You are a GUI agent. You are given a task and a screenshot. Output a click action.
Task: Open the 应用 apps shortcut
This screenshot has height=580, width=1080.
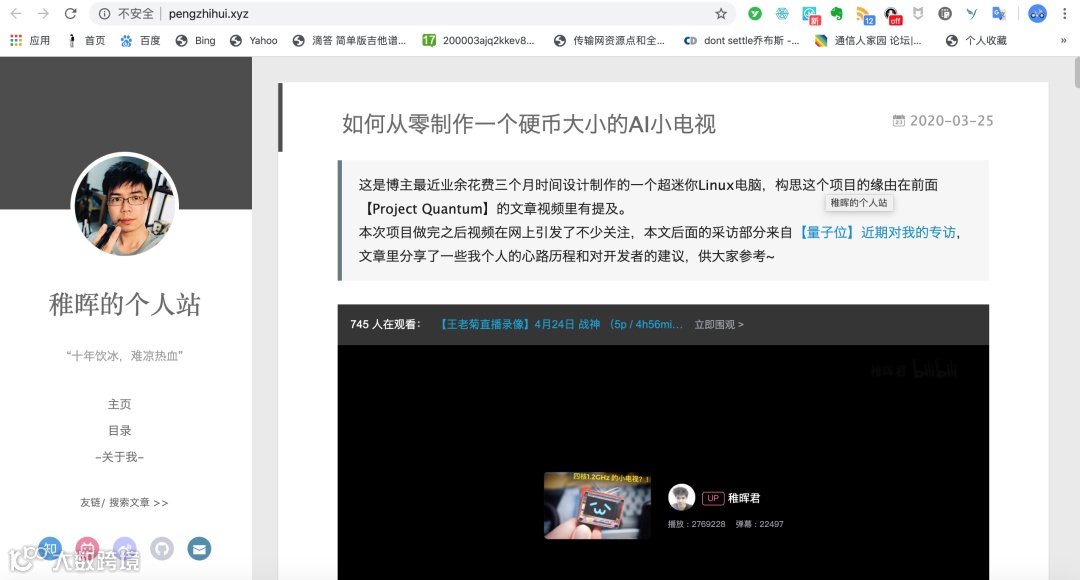(30, 41)
